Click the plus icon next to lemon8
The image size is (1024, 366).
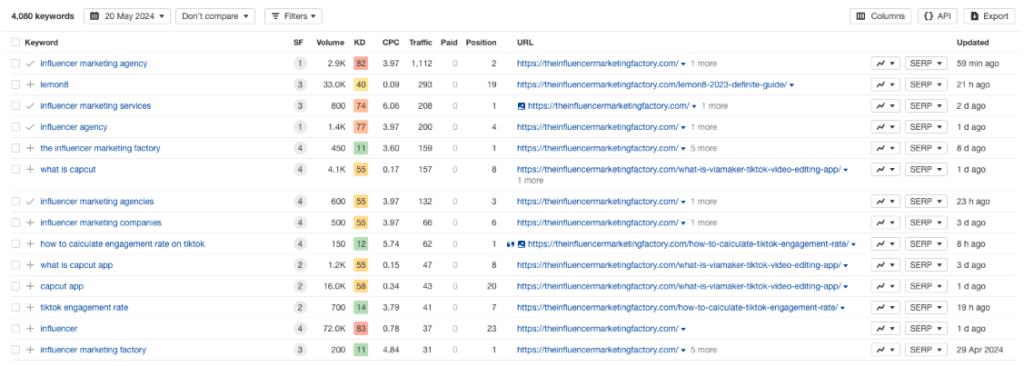[30, 85]
